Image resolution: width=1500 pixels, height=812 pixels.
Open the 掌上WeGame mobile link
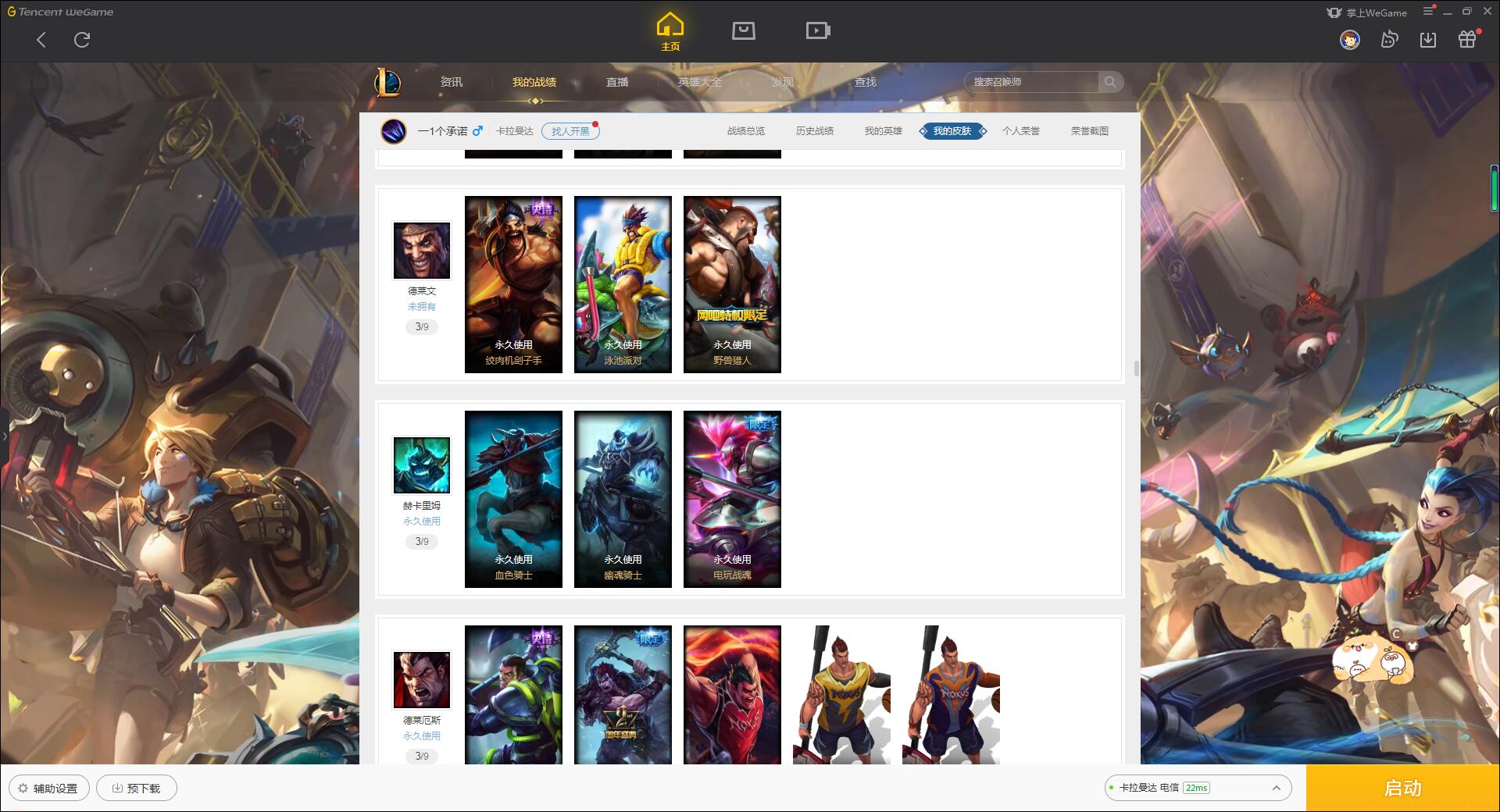coord(1366,12)
